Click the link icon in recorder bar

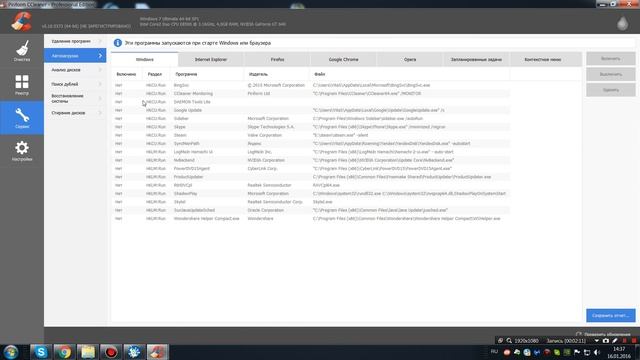click(500, 340)
